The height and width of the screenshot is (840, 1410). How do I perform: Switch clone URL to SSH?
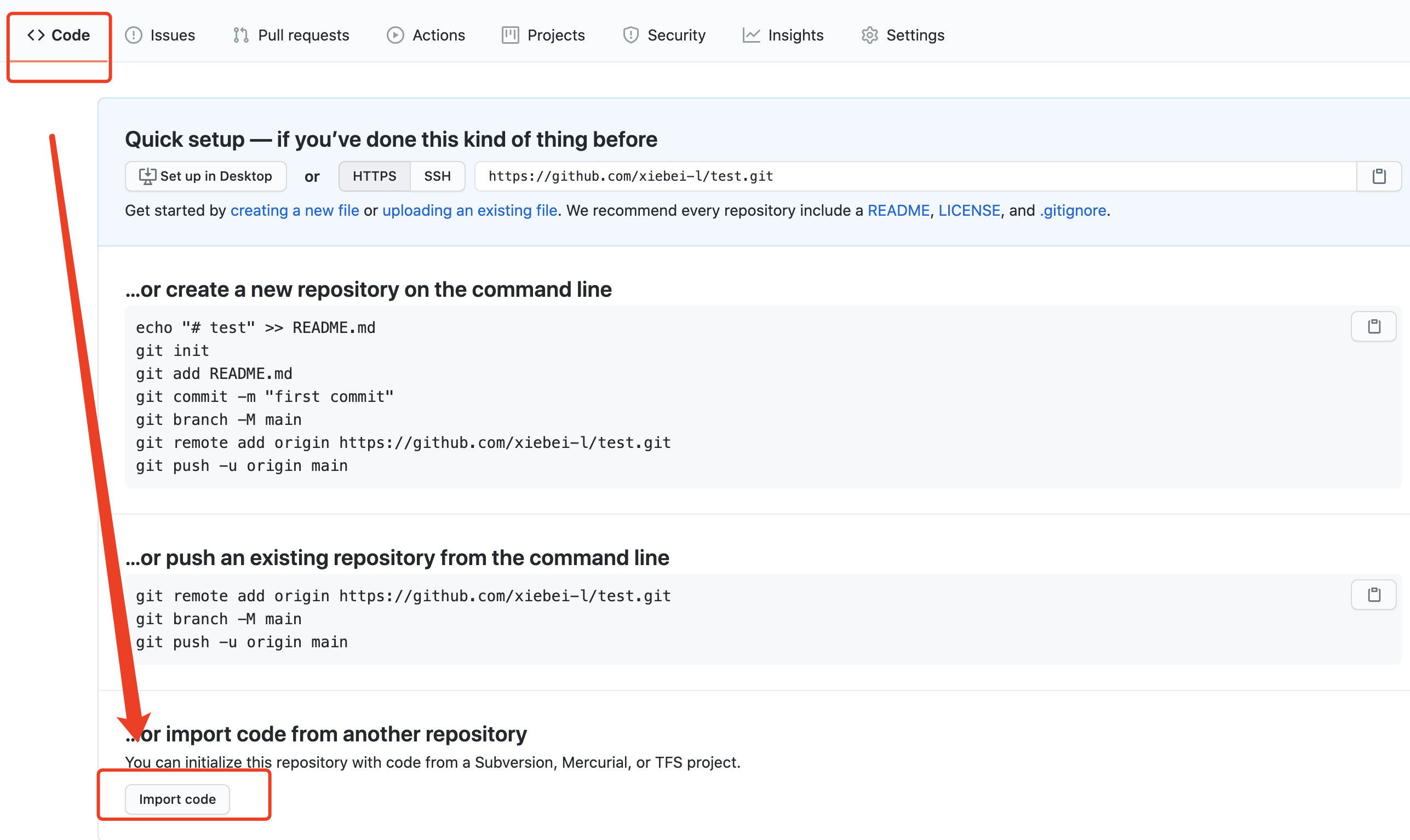click(437, 177)
